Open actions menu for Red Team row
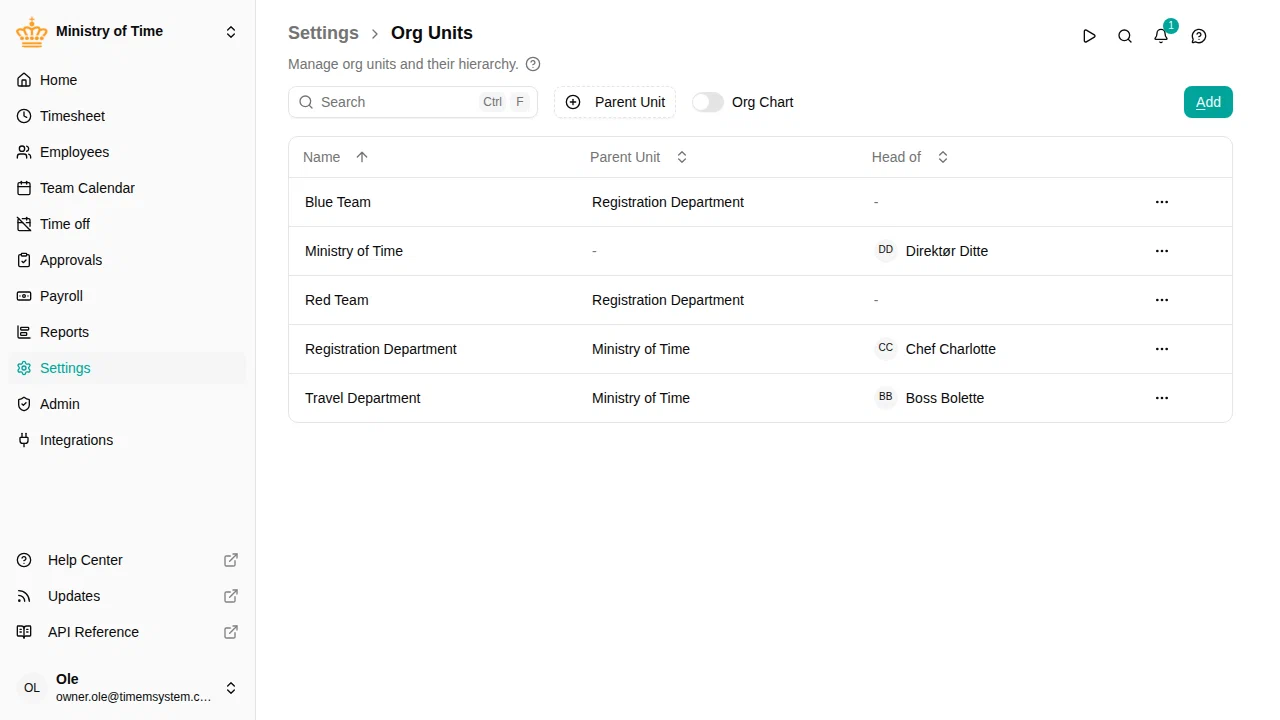 1162,300
